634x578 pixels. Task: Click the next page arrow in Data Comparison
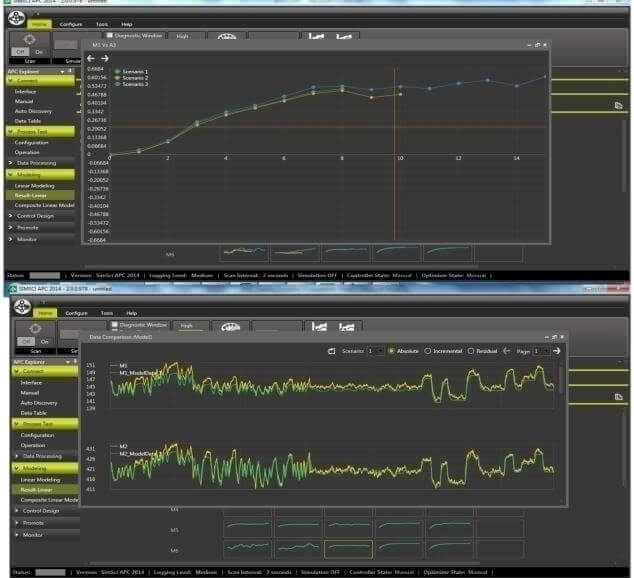(x=557, y=351)
